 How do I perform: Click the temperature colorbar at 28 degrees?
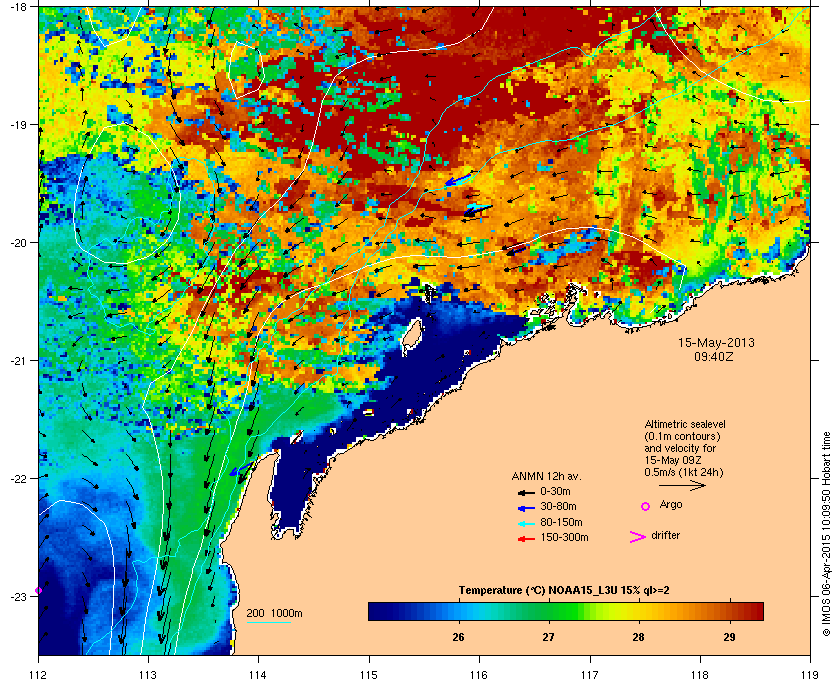click(639, 611)
